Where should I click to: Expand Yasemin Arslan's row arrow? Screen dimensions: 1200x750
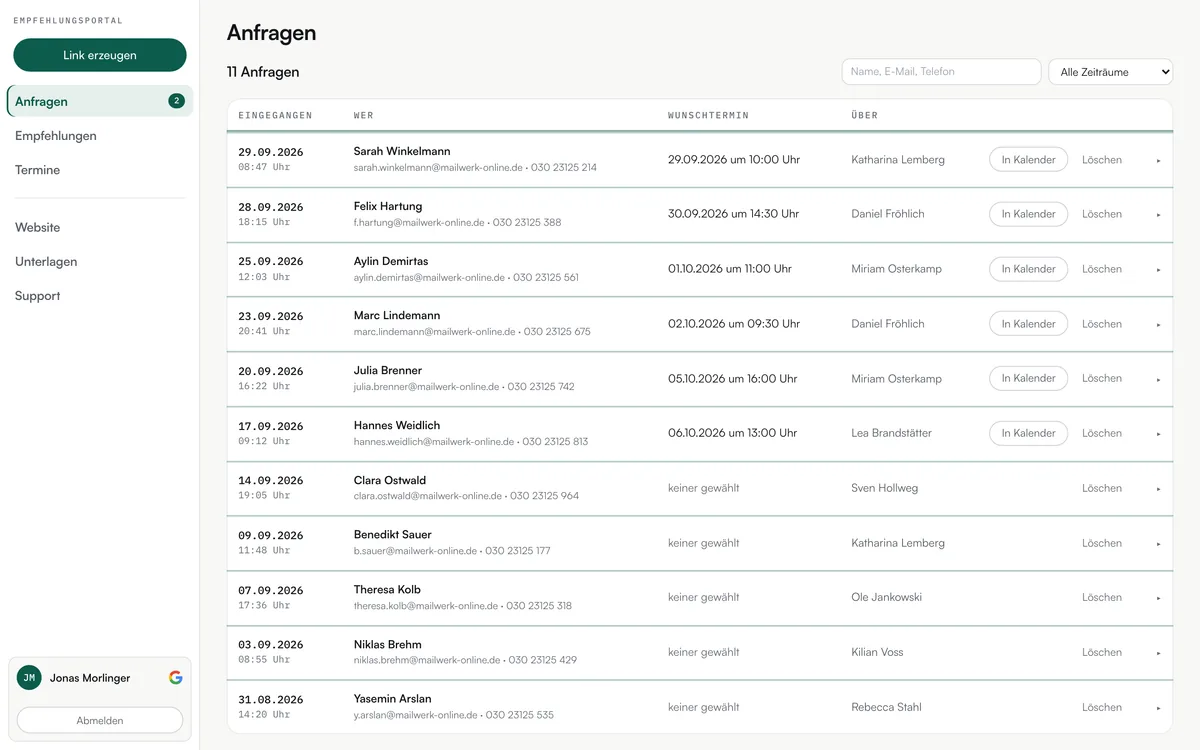click(1158, 707)
